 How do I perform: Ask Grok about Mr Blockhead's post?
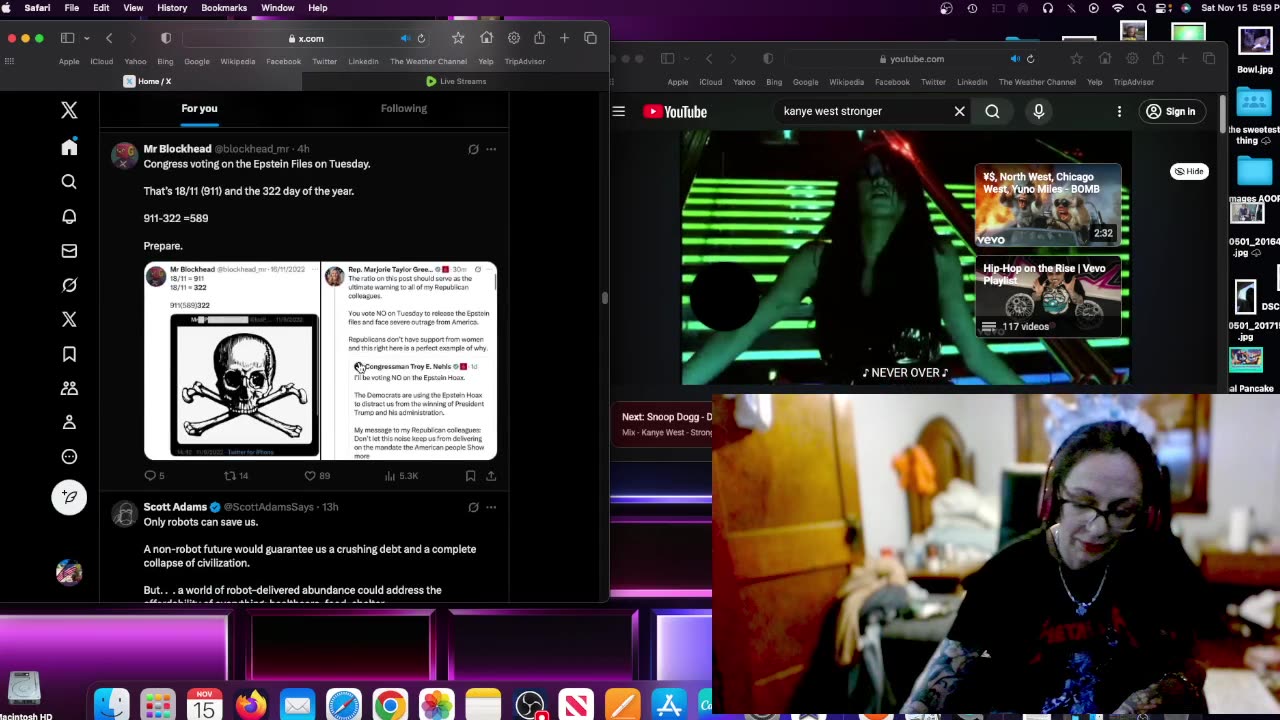pos(473,149)
